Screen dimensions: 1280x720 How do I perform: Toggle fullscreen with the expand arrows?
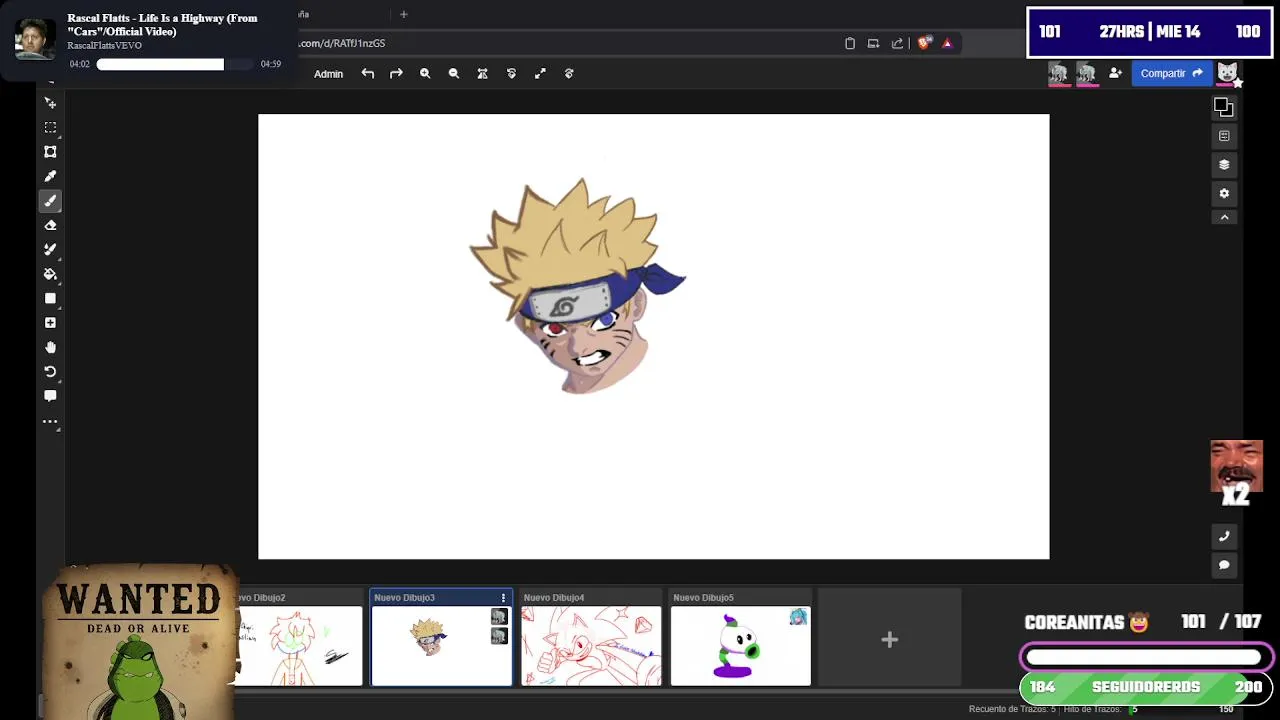point(540,73)
